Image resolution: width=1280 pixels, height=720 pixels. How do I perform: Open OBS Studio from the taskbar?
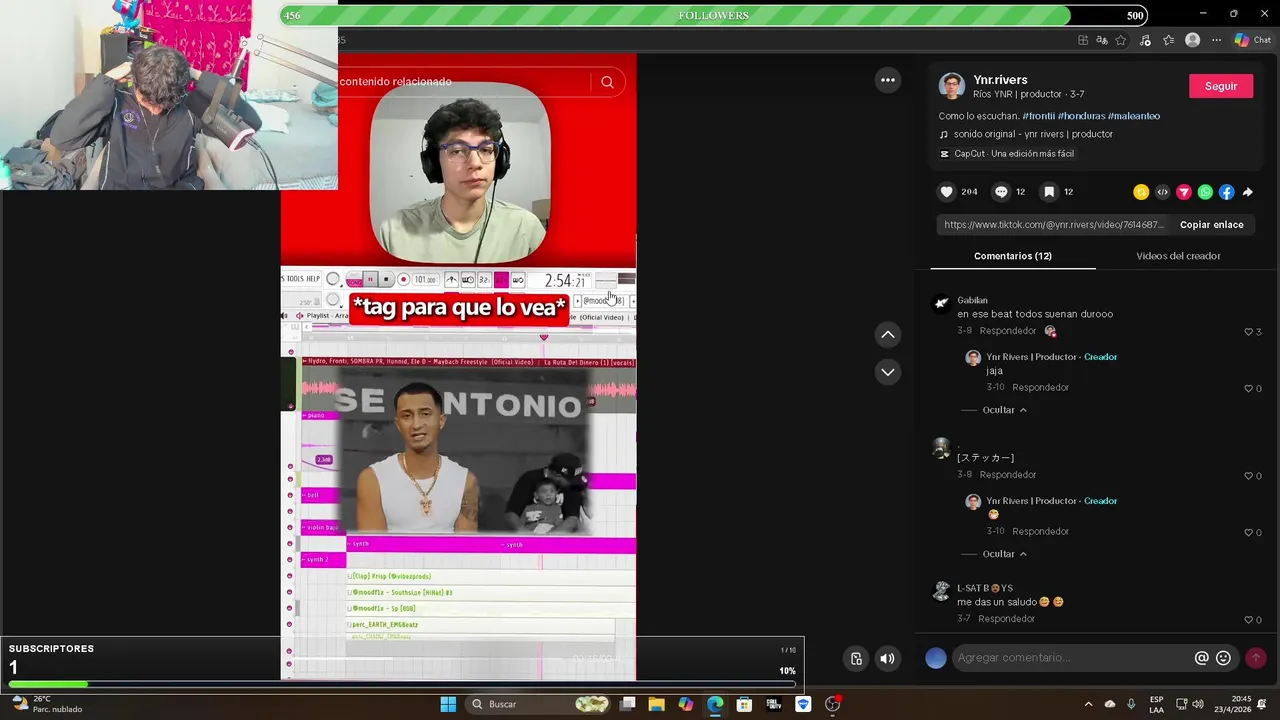pos(833,704)
